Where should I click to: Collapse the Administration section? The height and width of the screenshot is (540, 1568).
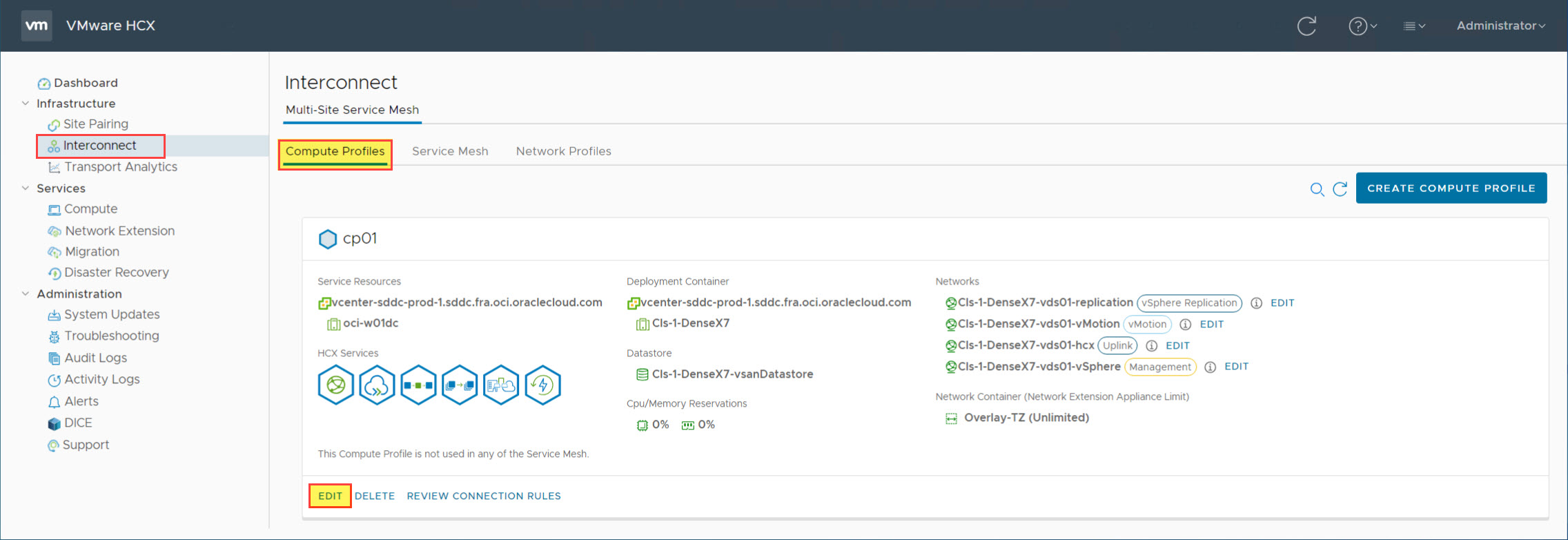point(26,294)
